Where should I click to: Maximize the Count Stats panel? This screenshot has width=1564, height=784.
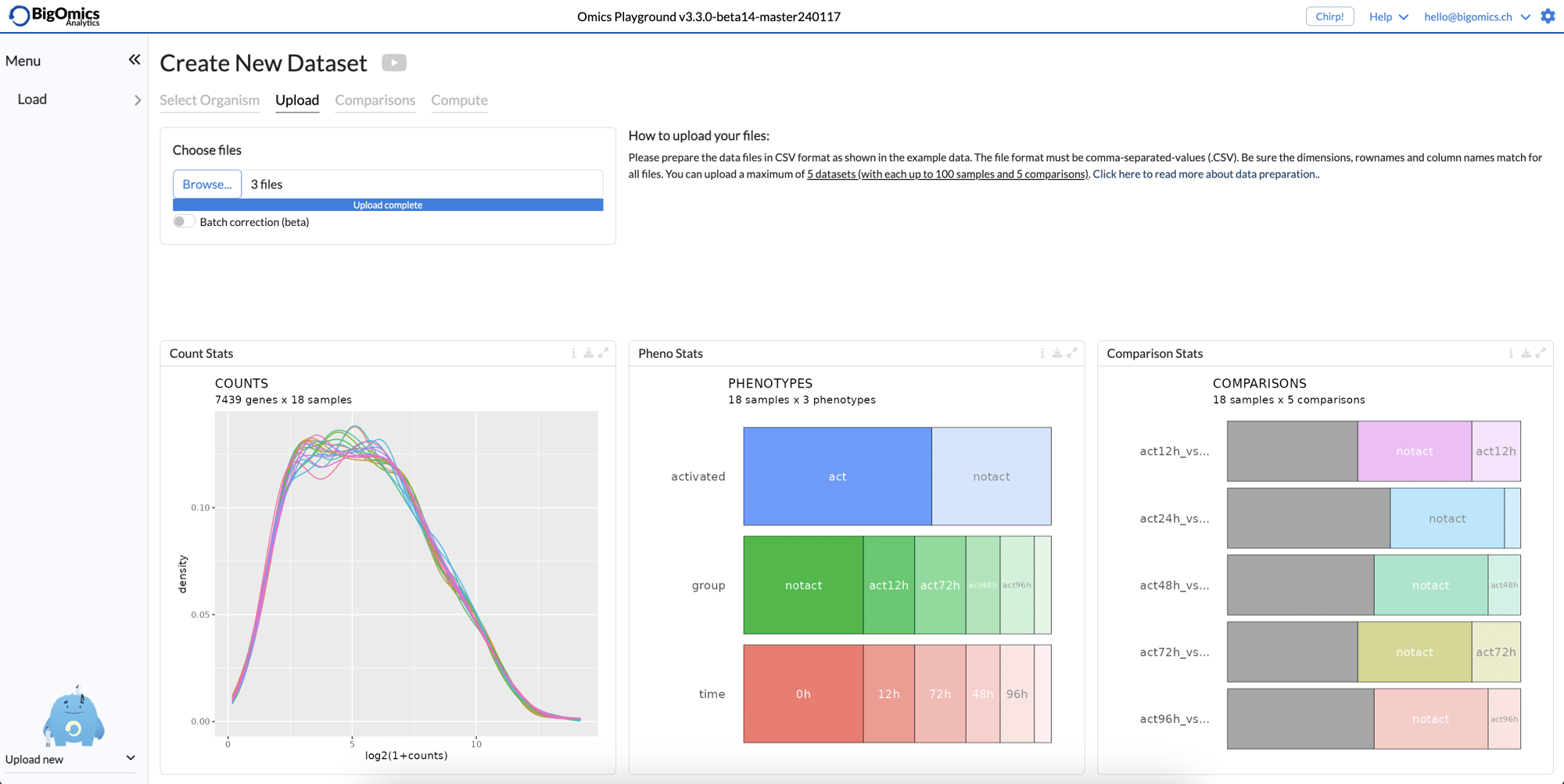tap(604, 353)
